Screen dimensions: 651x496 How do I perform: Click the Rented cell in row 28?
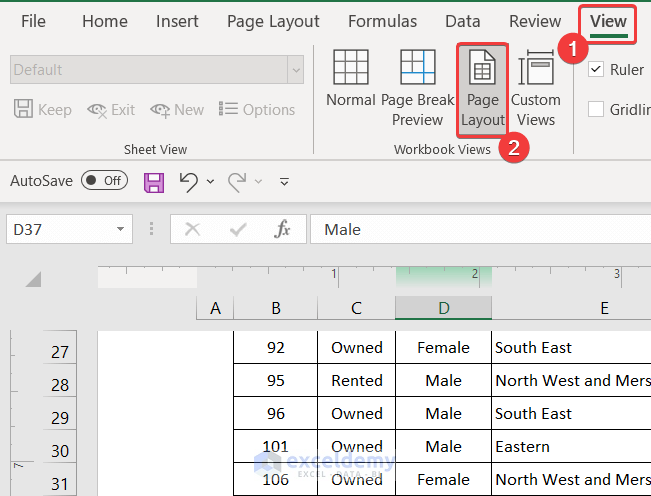[x=357, y=380]
